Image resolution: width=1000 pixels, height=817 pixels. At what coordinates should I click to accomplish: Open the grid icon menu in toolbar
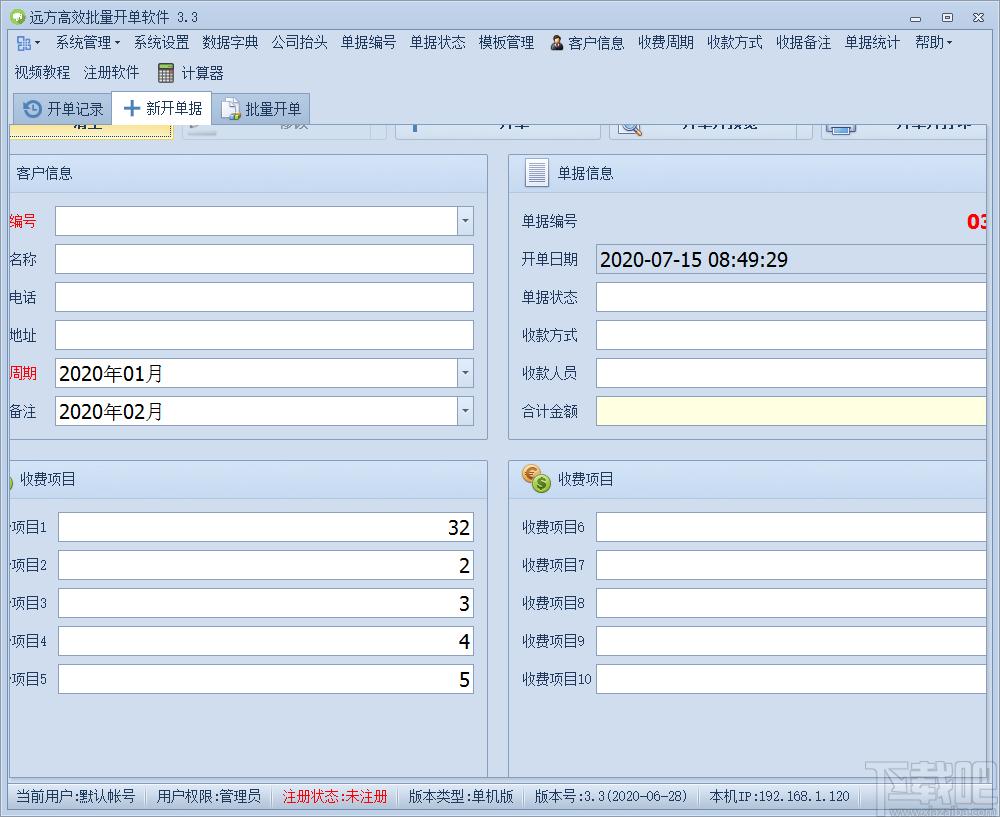(28, 43)
